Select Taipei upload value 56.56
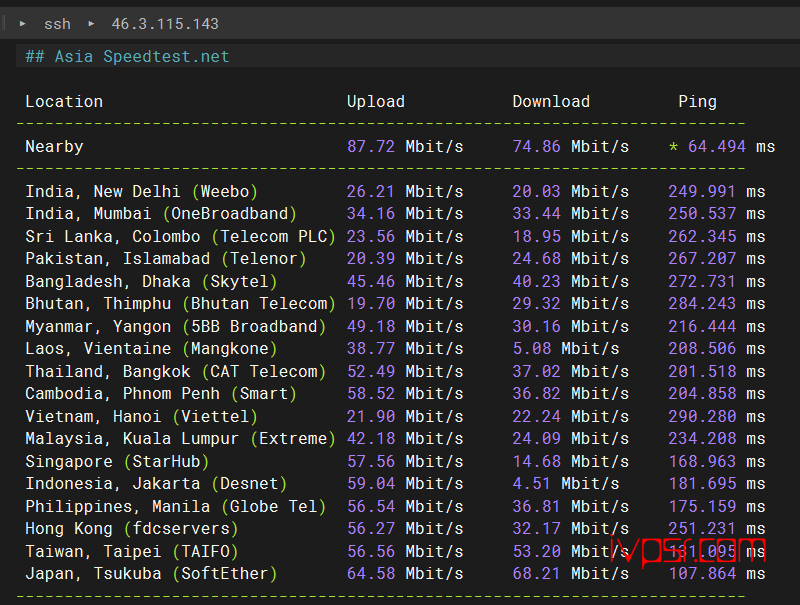800x605 pixels. (x=370, y=551)
